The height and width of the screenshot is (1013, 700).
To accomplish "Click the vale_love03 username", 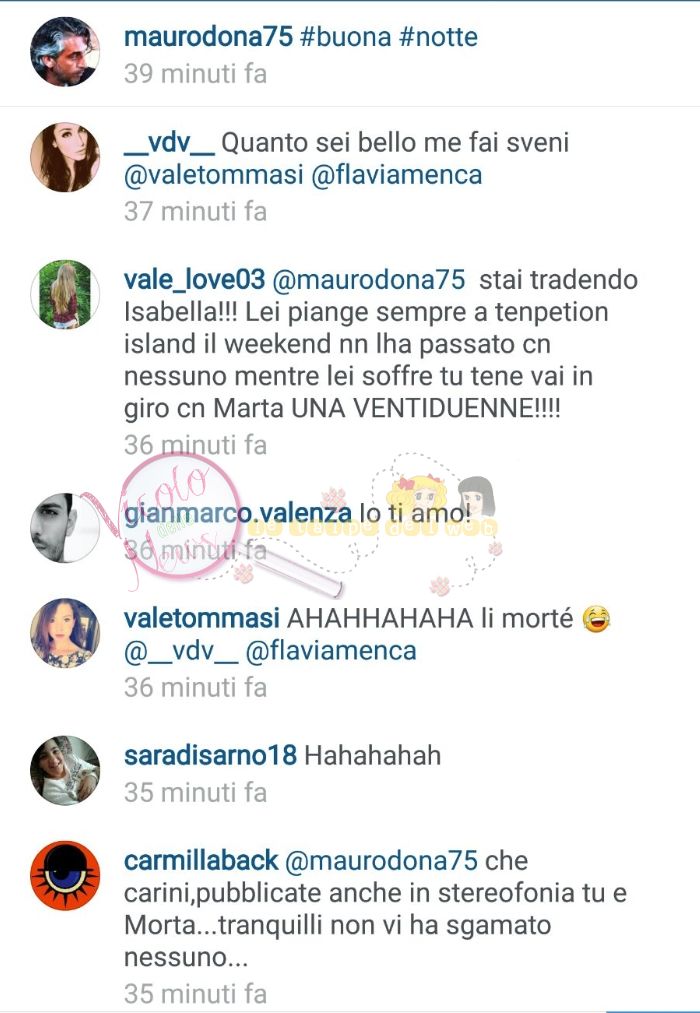I will tap(194, 280).
